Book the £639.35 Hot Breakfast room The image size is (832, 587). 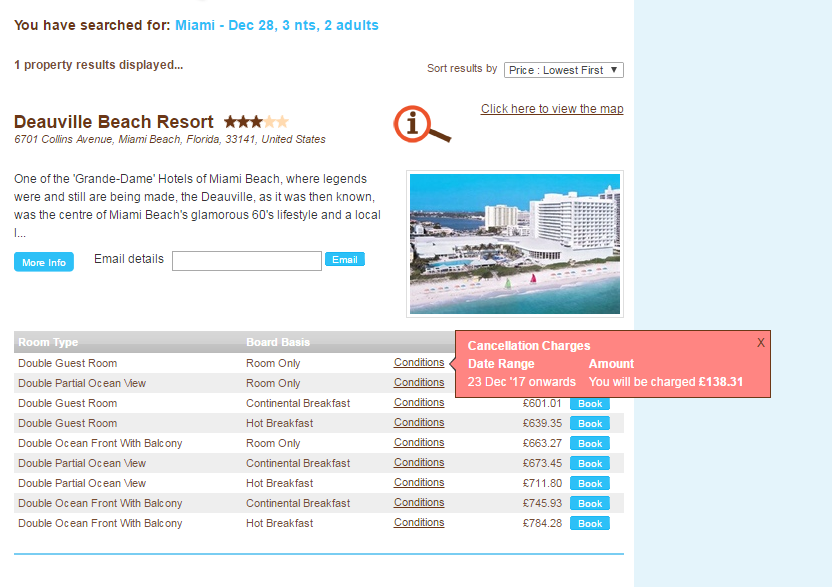590,424
